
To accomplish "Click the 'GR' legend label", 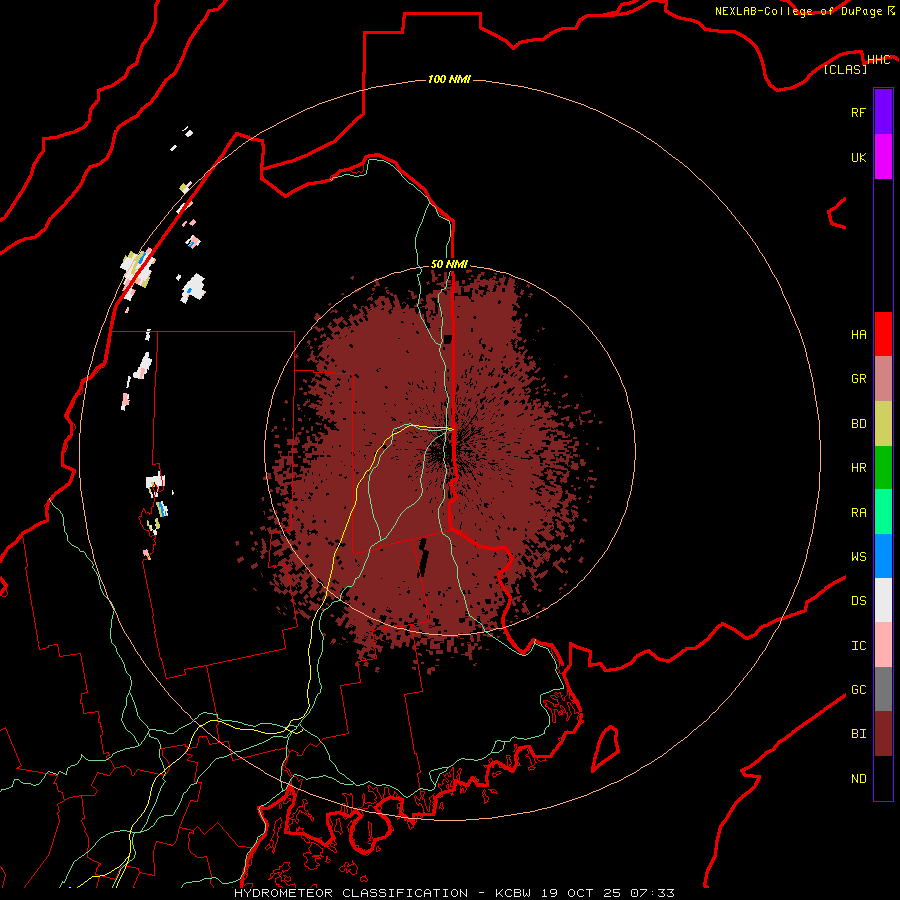I will click(858, 379).
